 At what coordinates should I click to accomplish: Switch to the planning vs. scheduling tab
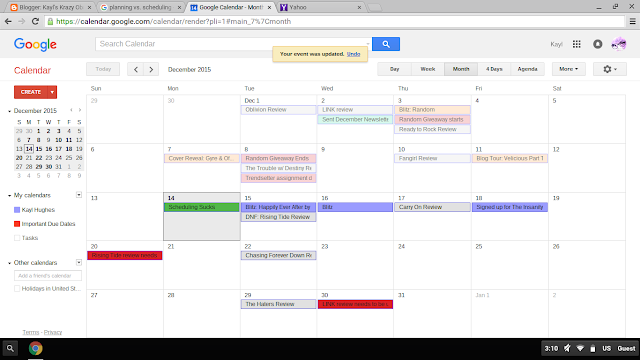pos(141,7)
